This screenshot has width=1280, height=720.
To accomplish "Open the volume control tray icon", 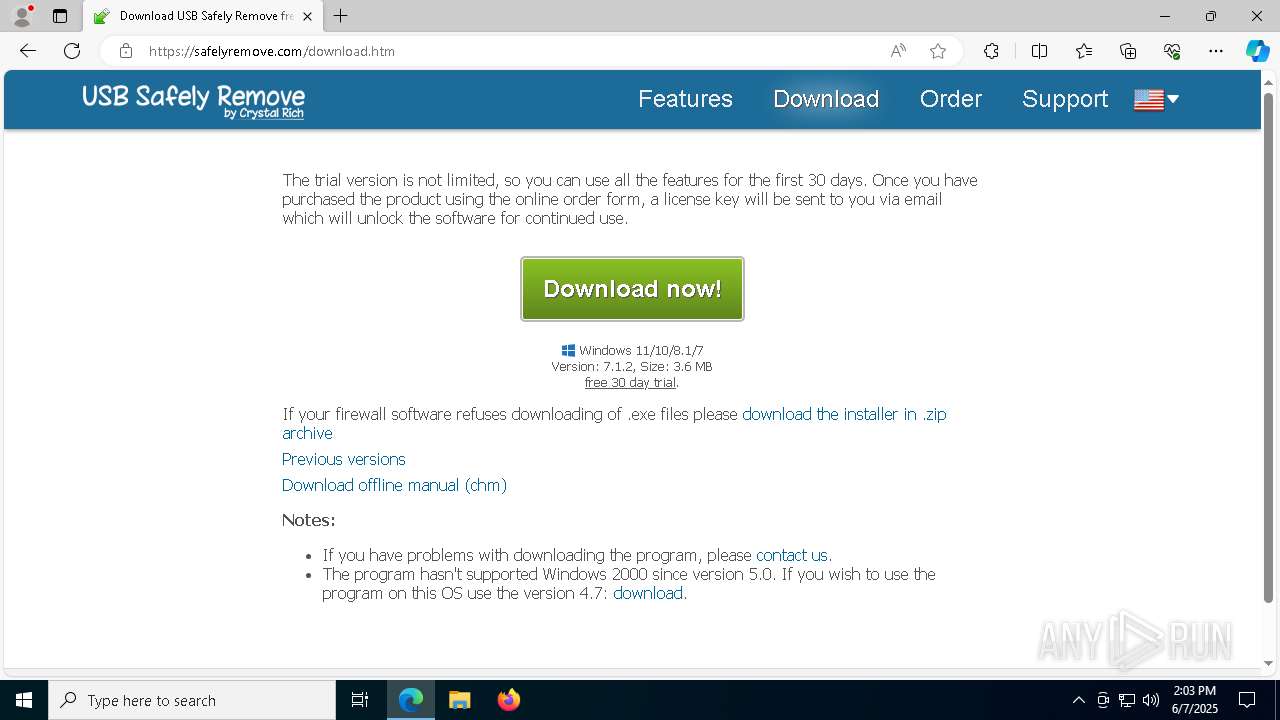I will (x=1151, y=700).
